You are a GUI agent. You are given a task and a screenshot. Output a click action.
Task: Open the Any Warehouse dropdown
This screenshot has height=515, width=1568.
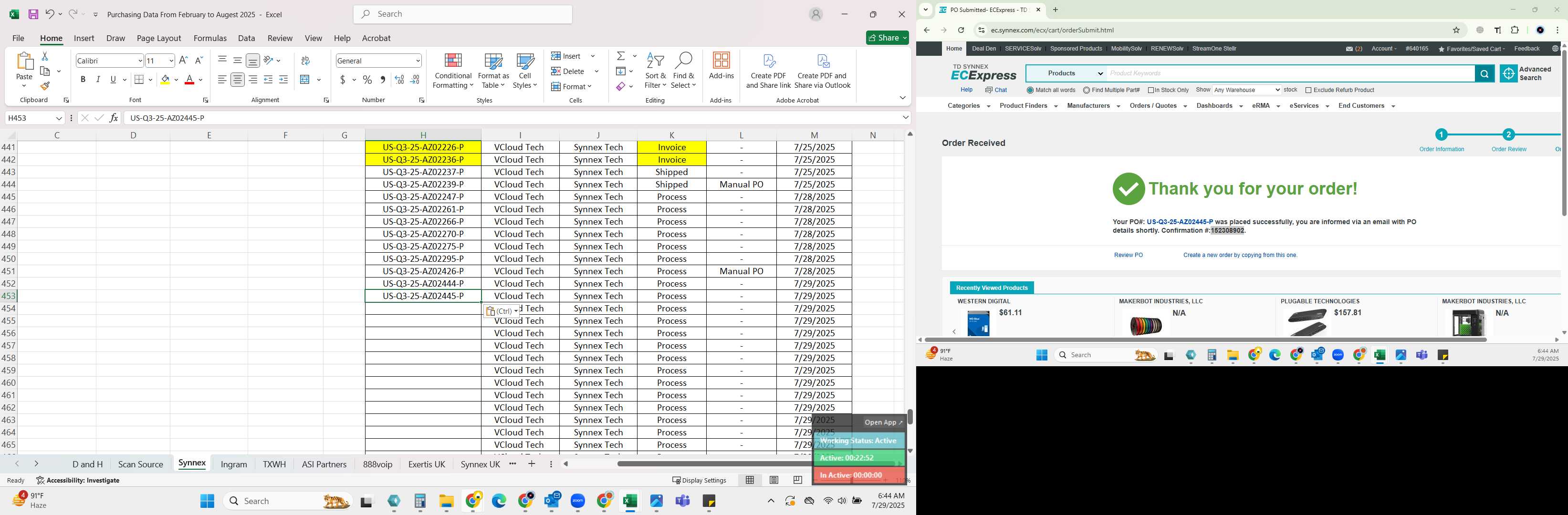1246,90
